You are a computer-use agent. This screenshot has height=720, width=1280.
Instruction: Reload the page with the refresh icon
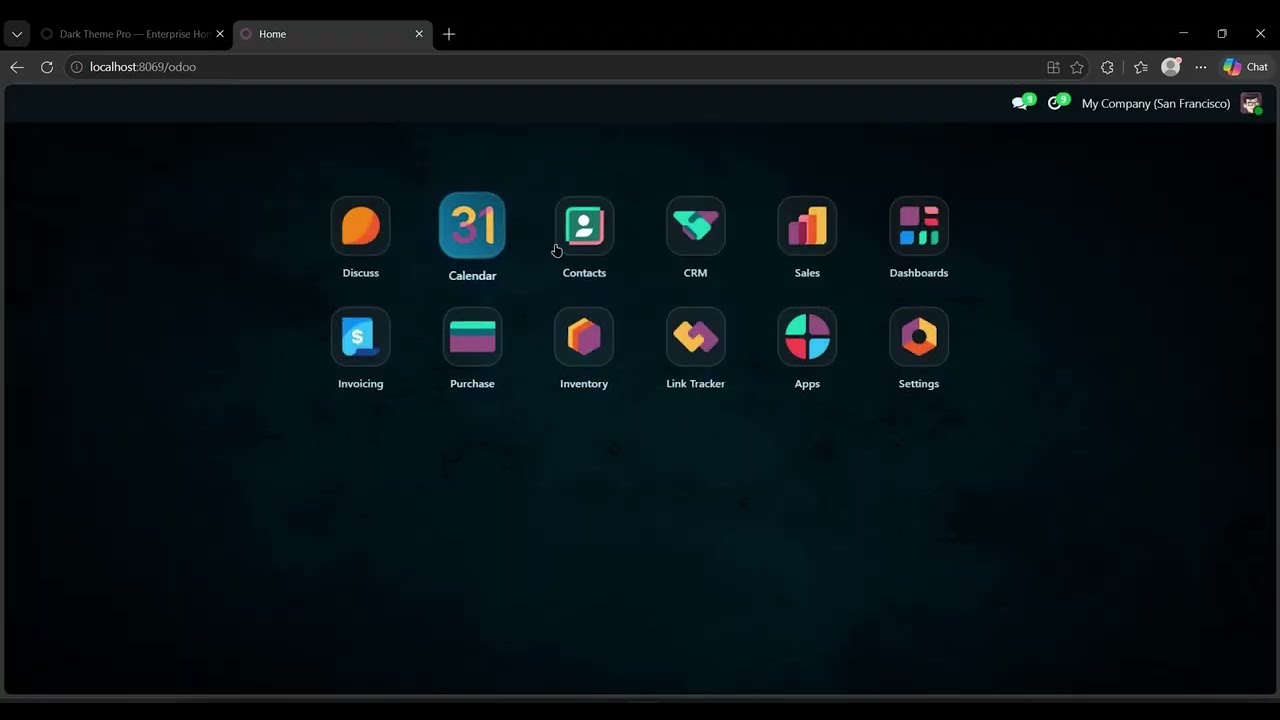(x=47, y=67)
